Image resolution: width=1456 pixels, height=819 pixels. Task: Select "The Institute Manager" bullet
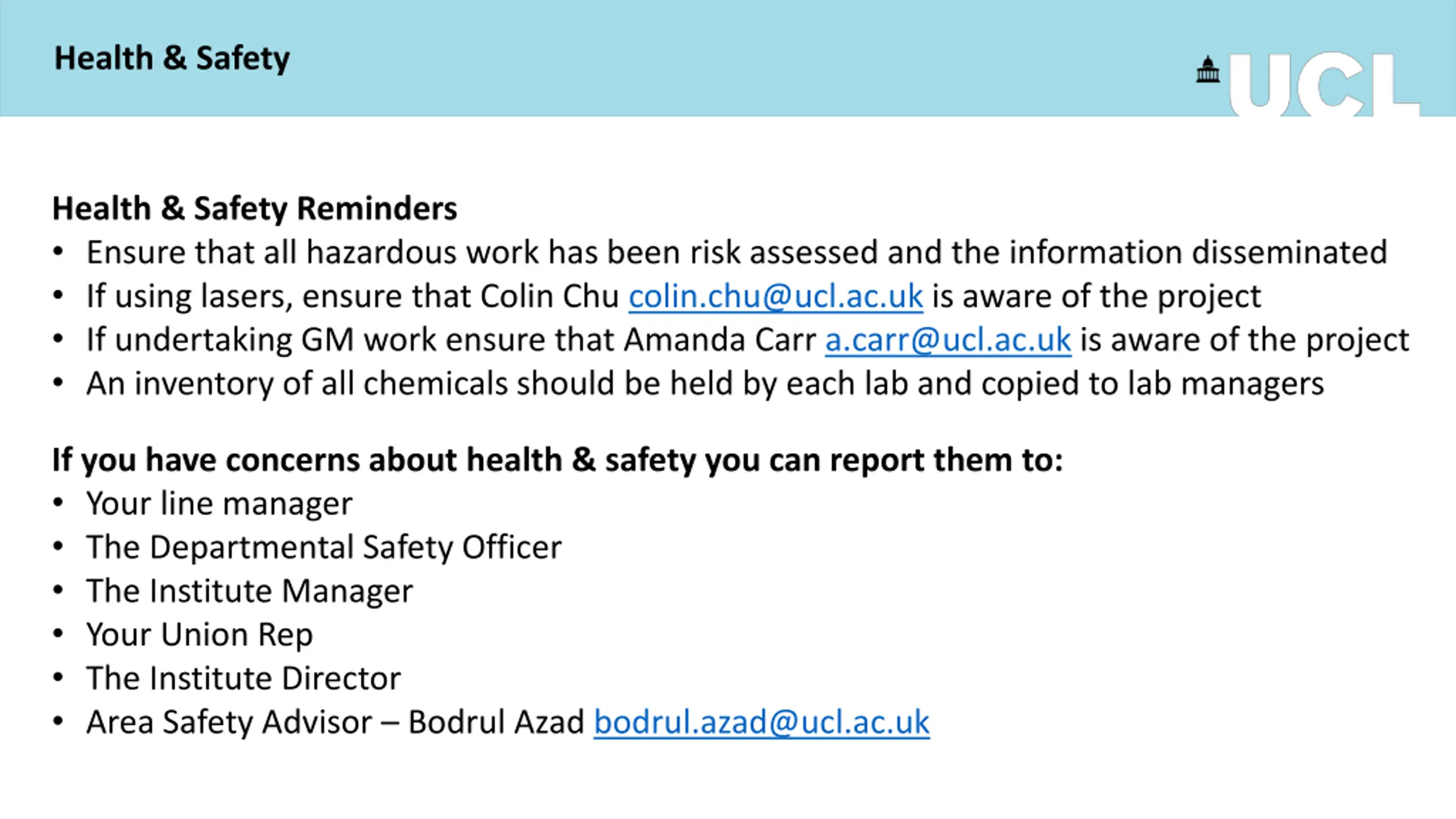click(x=250, y=591)
